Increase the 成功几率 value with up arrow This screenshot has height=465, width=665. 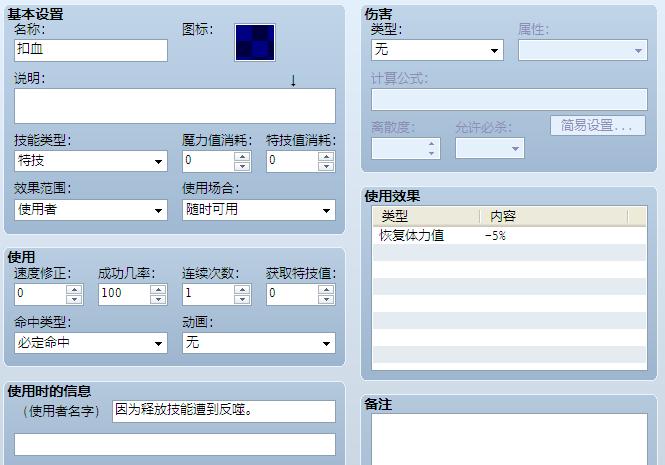point(158,289)
